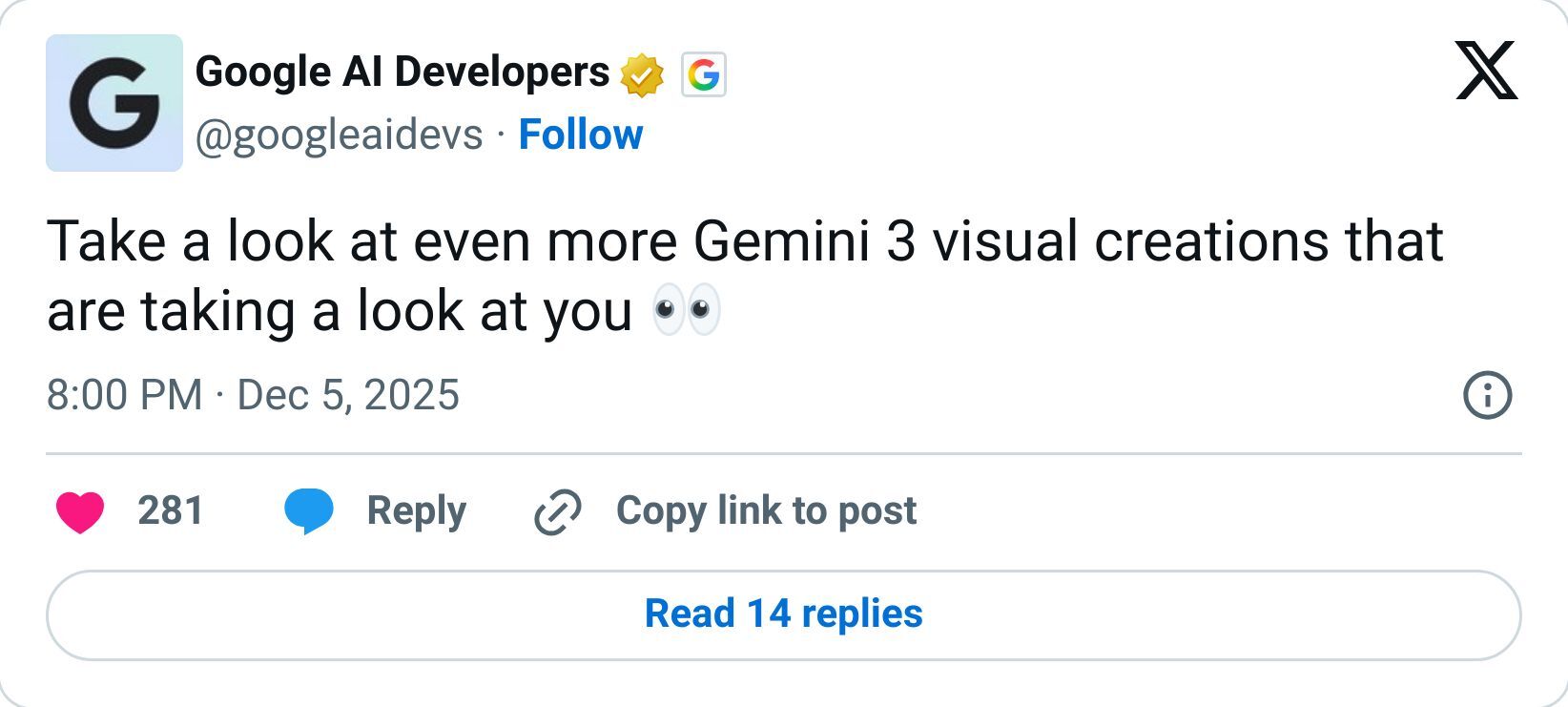Open the @googleaidevs handle link
The height and width of the screenshot is (707, 1568).
pyautogui.click(x=339, y=135)
